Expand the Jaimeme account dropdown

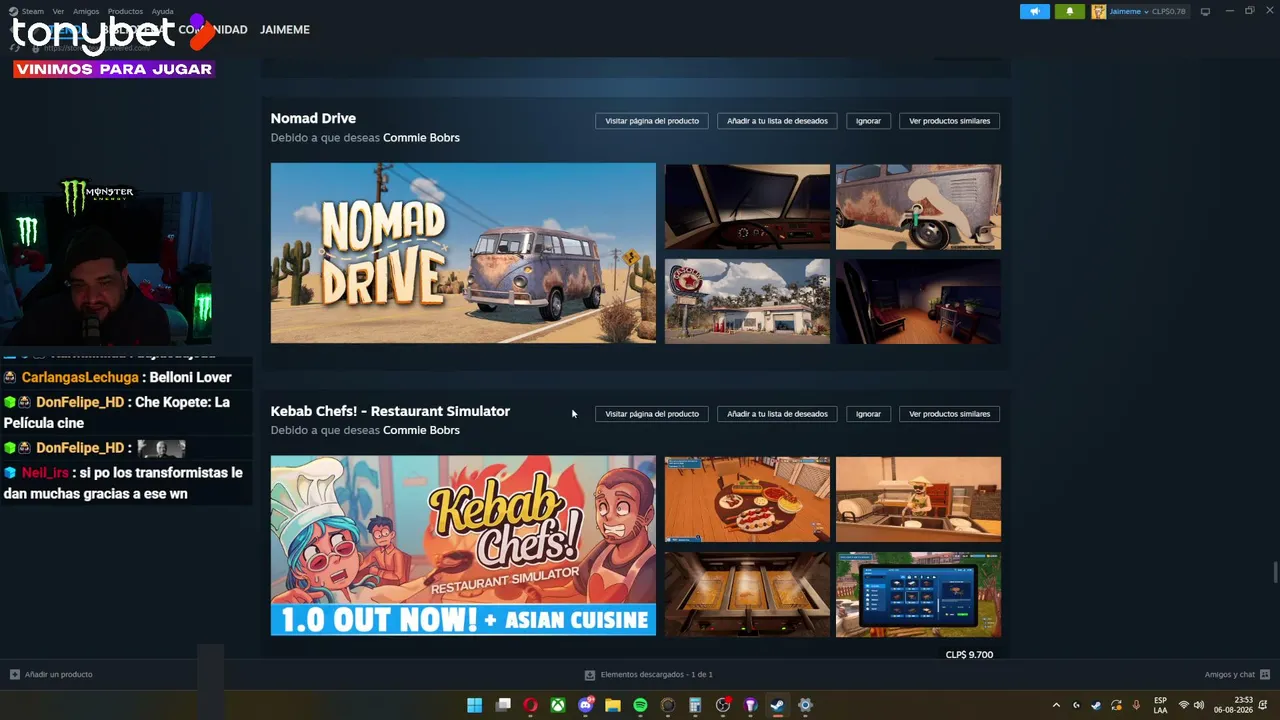(1147, 12)
